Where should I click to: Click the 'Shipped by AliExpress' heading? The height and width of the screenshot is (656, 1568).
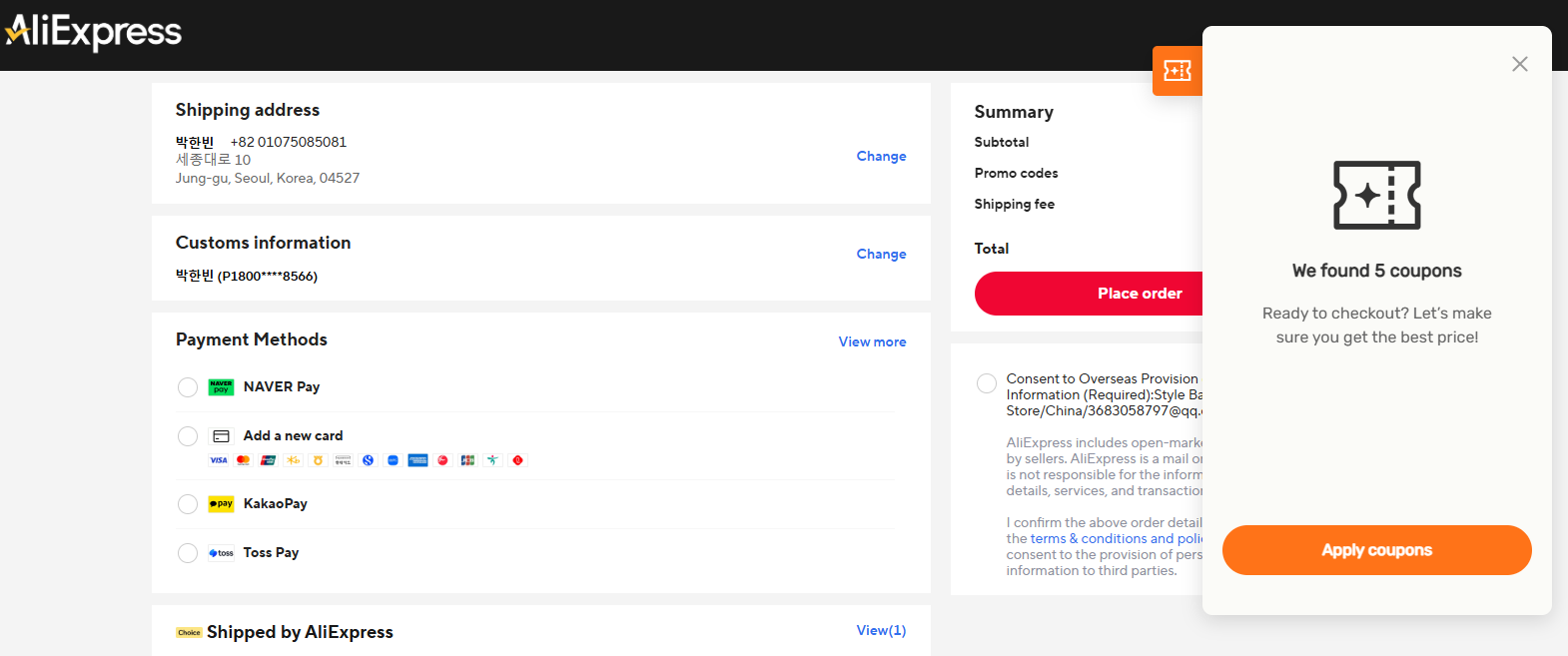coord(300,632)
